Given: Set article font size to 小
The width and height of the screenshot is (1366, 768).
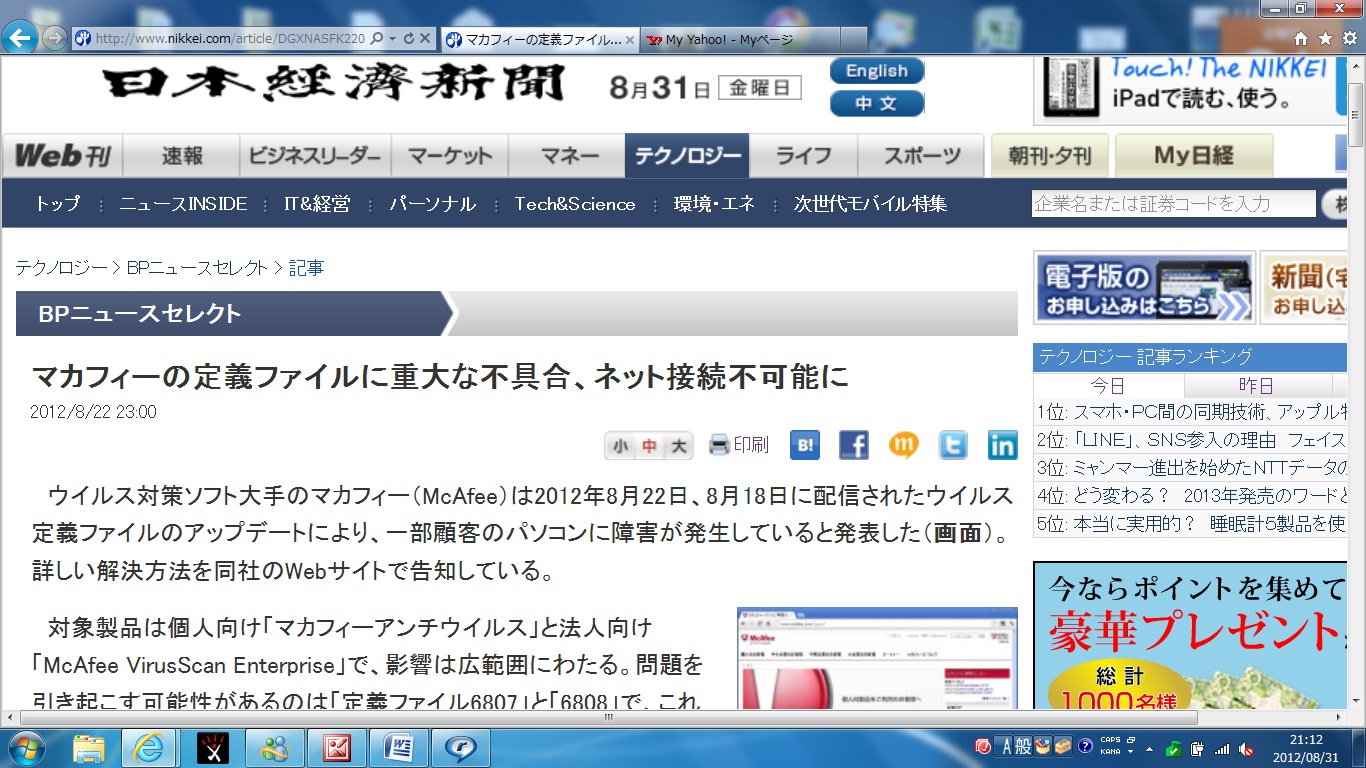Looking at the screenshot, I should point(621,446).
